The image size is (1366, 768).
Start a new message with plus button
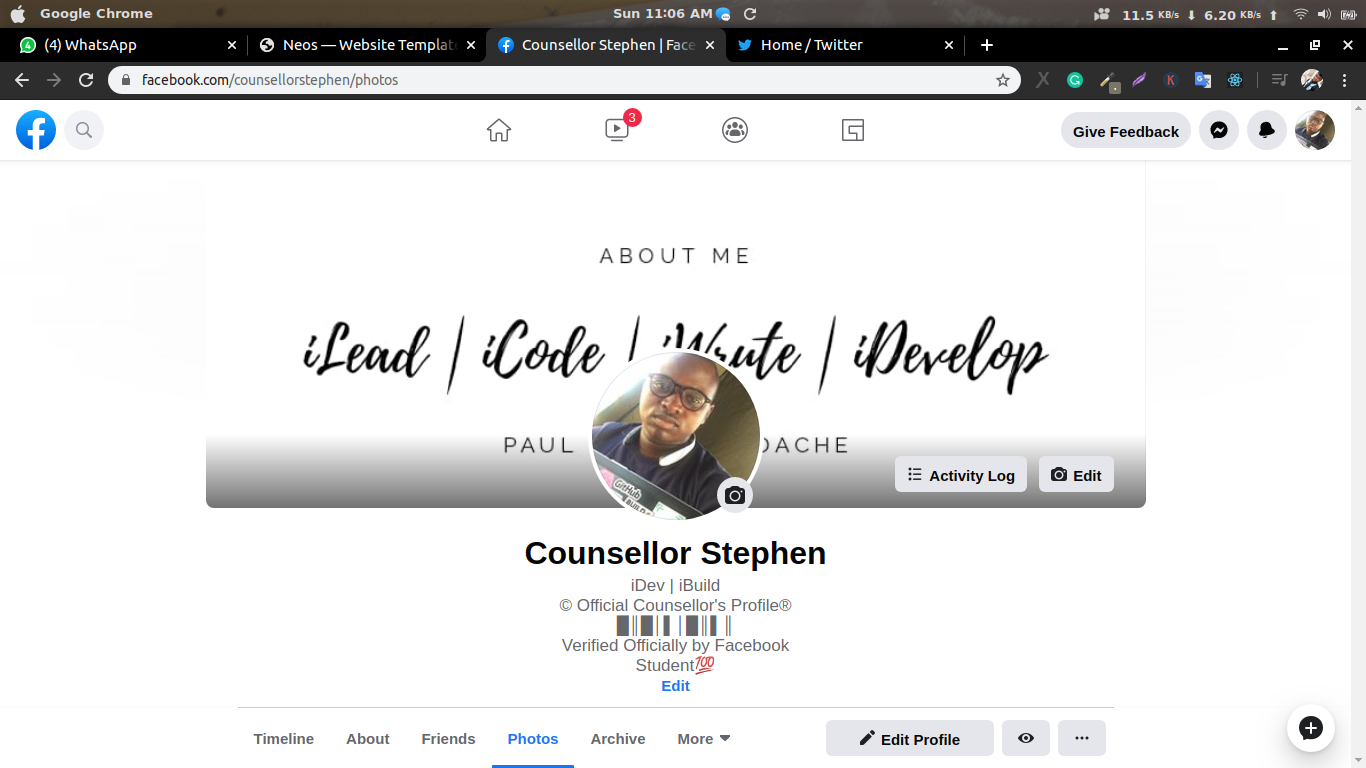(x=1311, y=727)
